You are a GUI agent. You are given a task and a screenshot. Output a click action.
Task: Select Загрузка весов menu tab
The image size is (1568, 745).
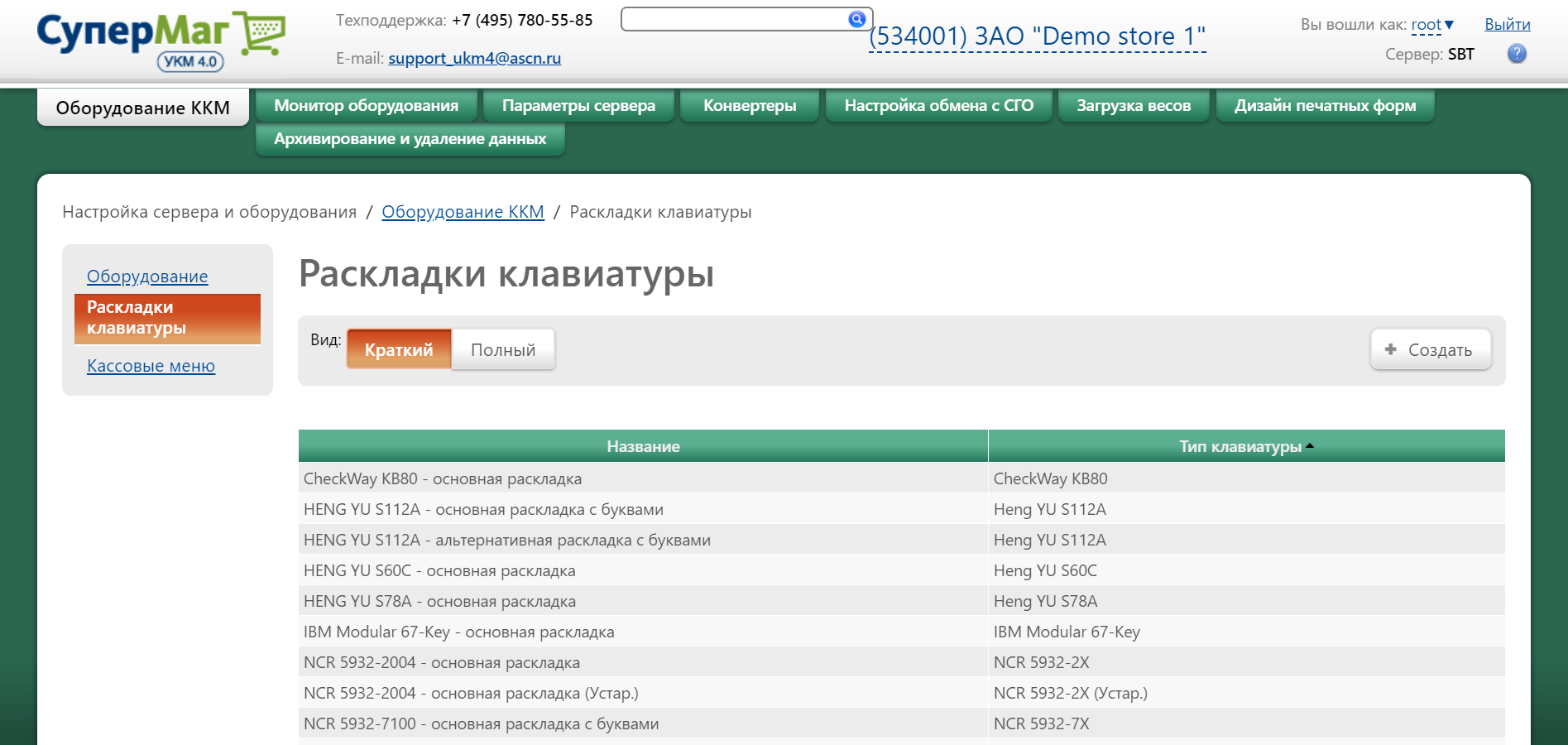tap(1133, 106)
